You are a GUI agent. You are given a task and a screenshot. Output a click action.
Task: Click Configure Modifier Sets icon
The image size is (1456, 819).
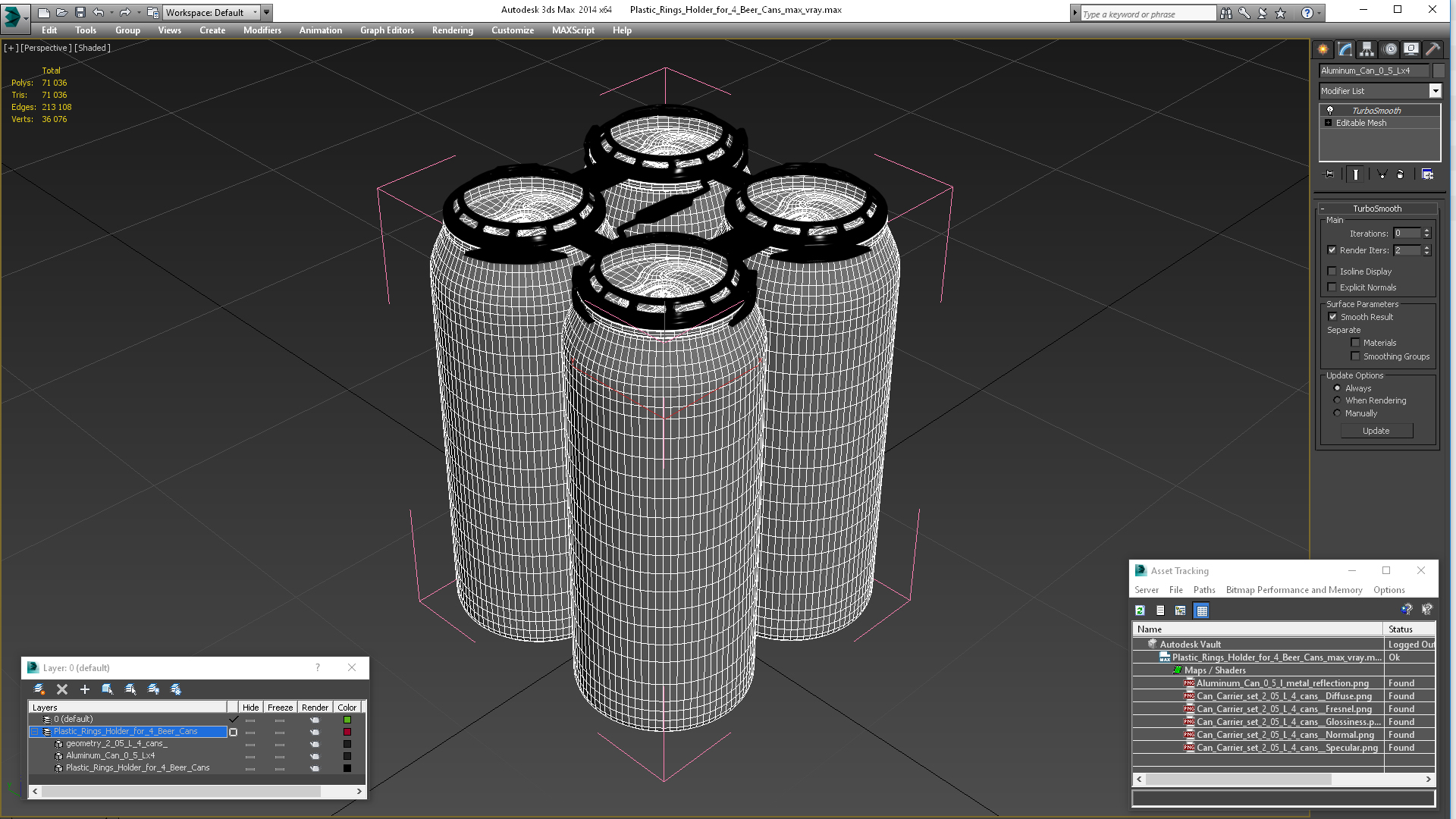coord(1428,174)
